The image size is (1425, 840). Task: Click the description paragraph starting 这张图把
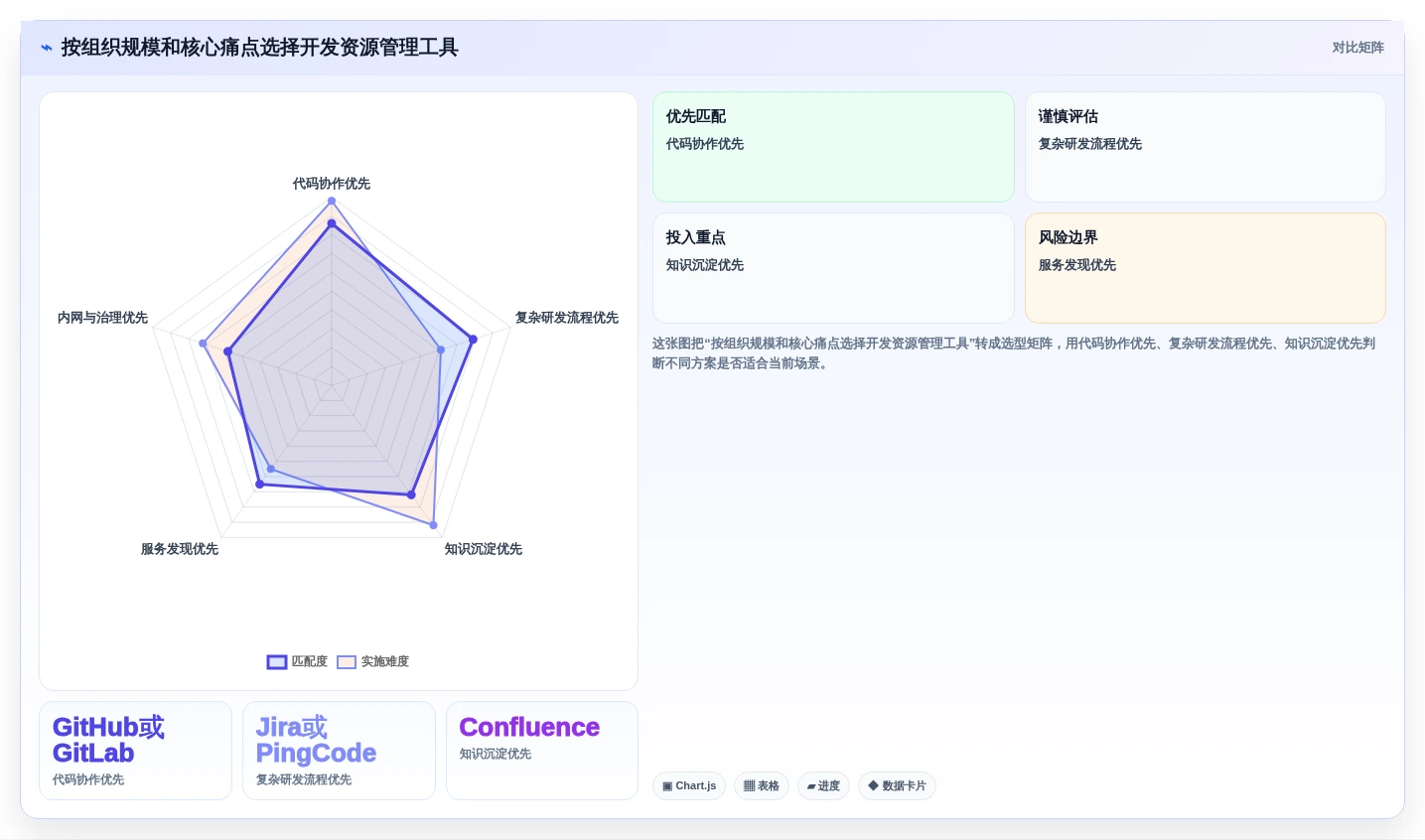(1014, 353)
